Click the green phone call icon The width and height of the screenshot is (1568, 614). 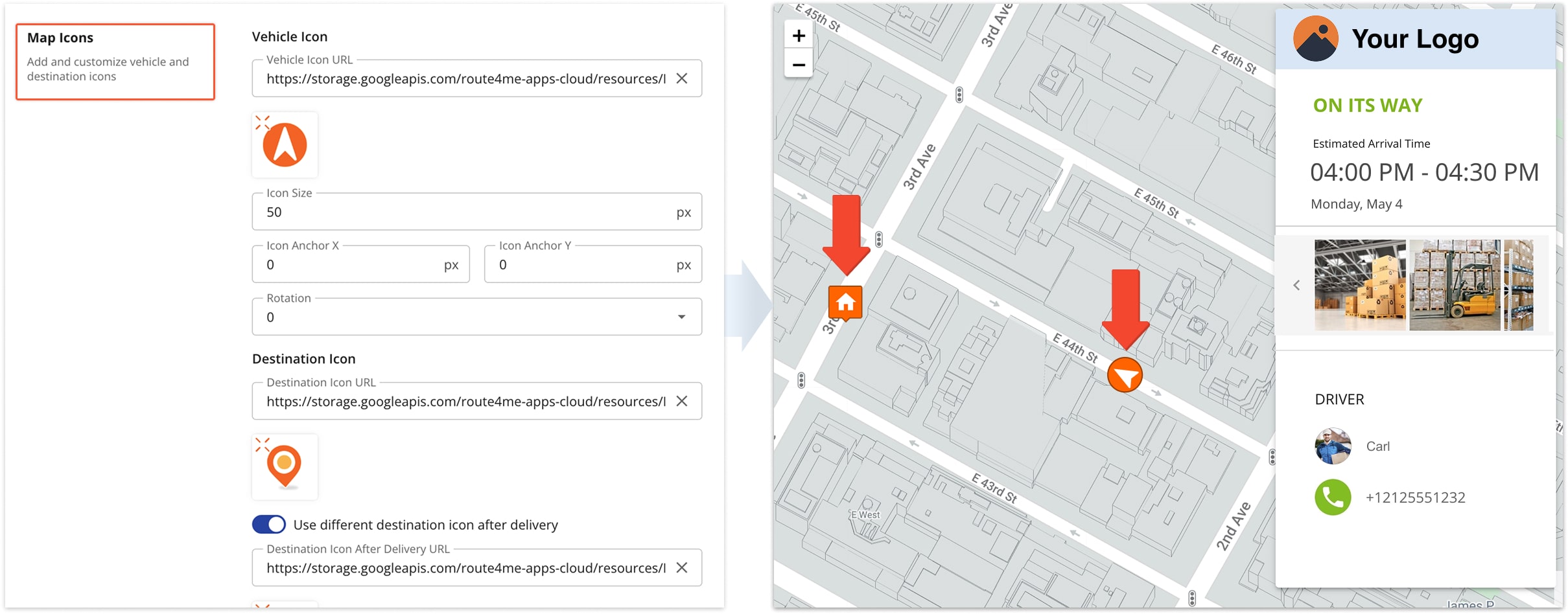click(1333, 497)
